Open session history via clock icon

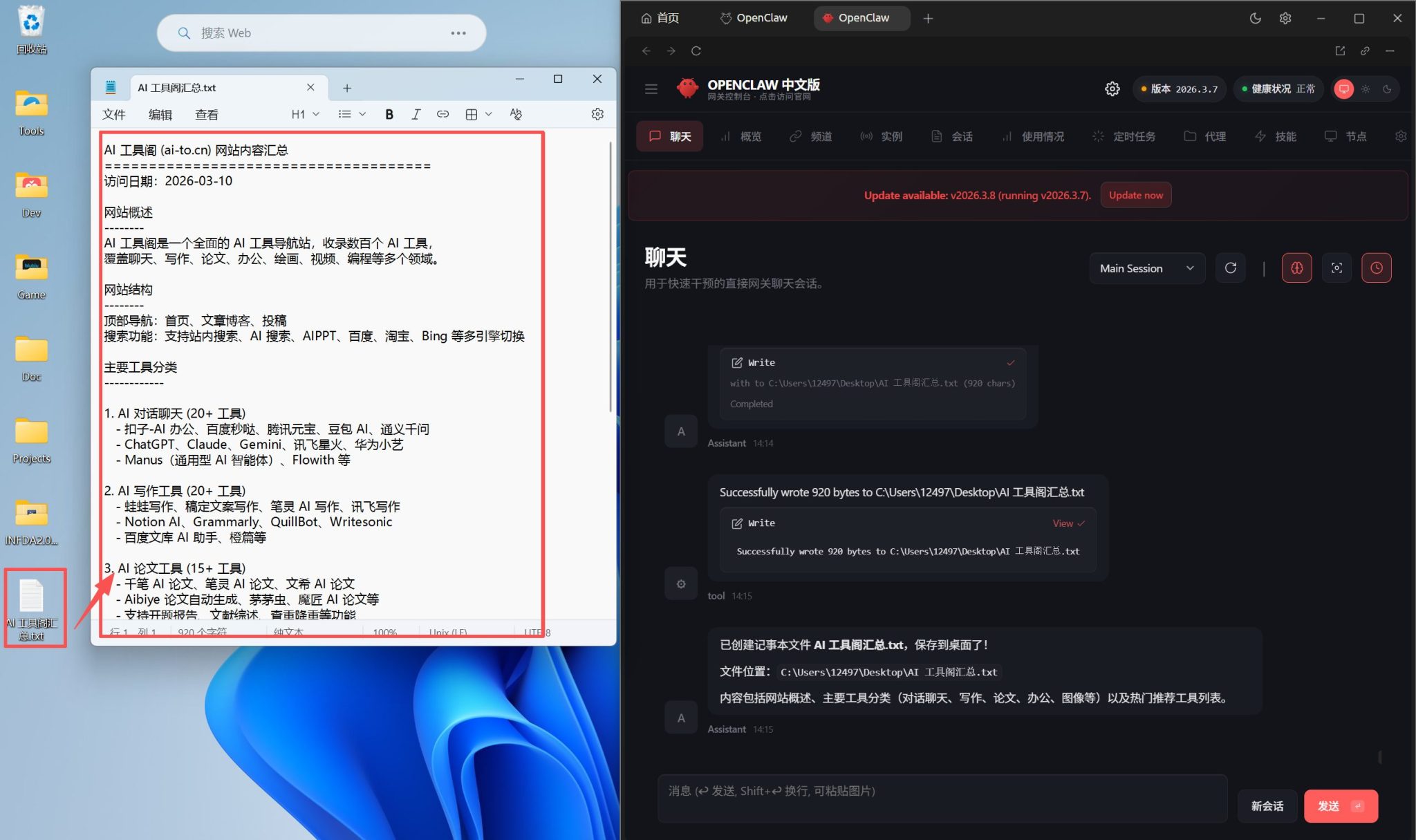pos(1375,268)
